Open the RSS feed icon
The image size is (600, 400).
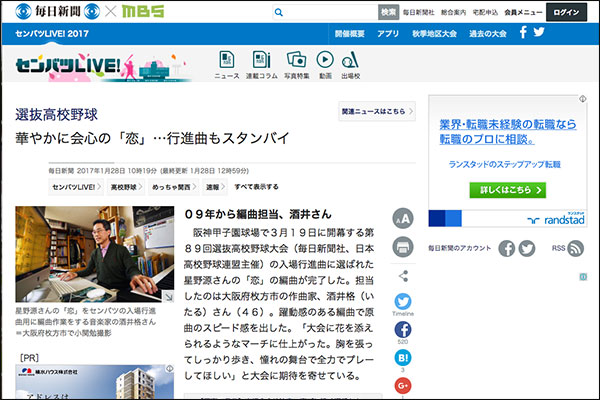(x=578, y=248)
